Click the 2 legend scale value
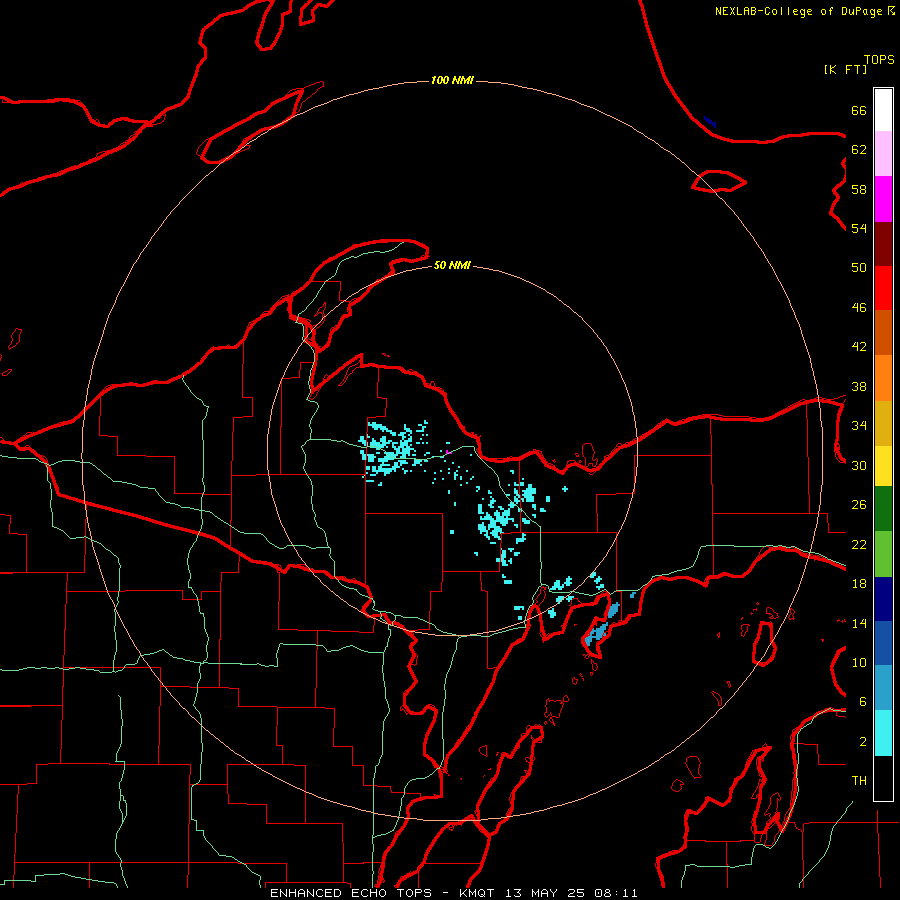 pyautogui.click(x=863, y=742)
